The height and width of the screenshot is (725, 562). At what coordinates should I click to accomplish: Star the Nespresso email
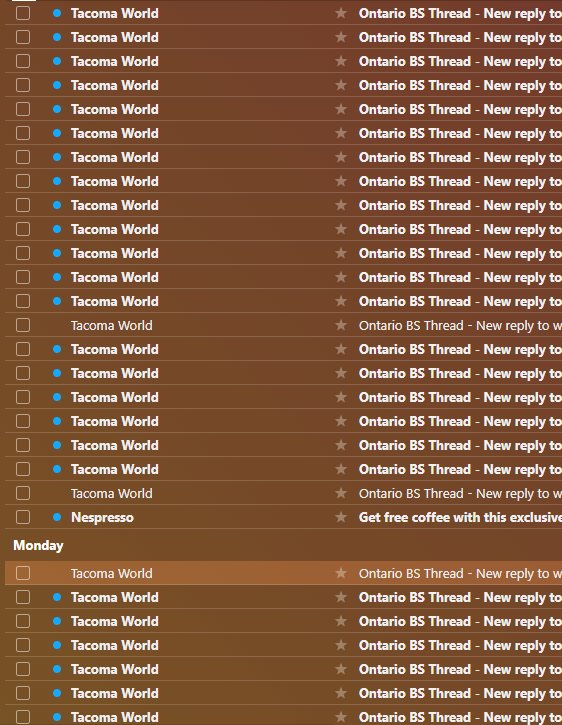click(341, 517)
